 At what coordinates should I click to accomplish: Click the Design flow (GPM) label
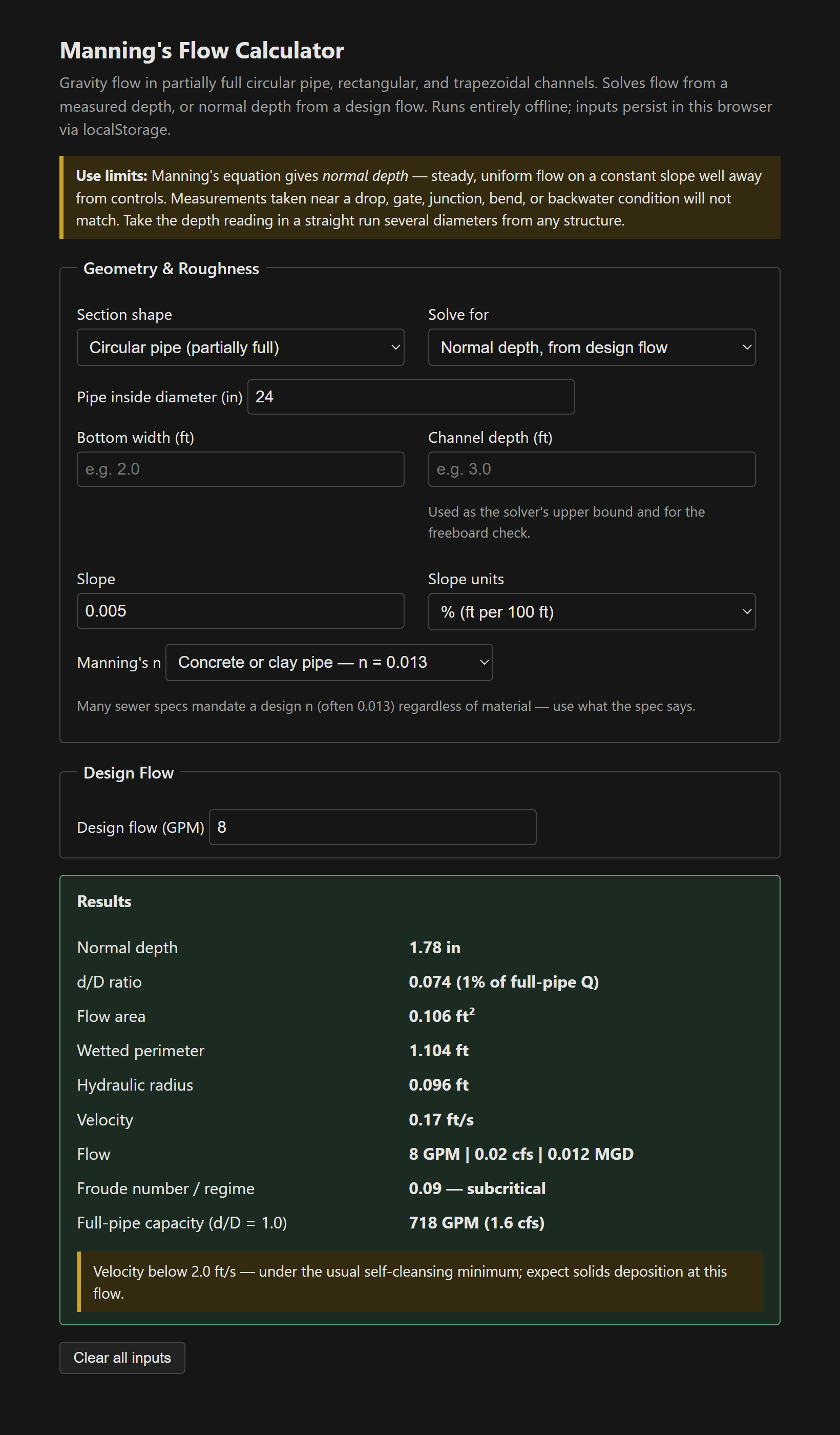pyautogui.click(x=140, y=827)
